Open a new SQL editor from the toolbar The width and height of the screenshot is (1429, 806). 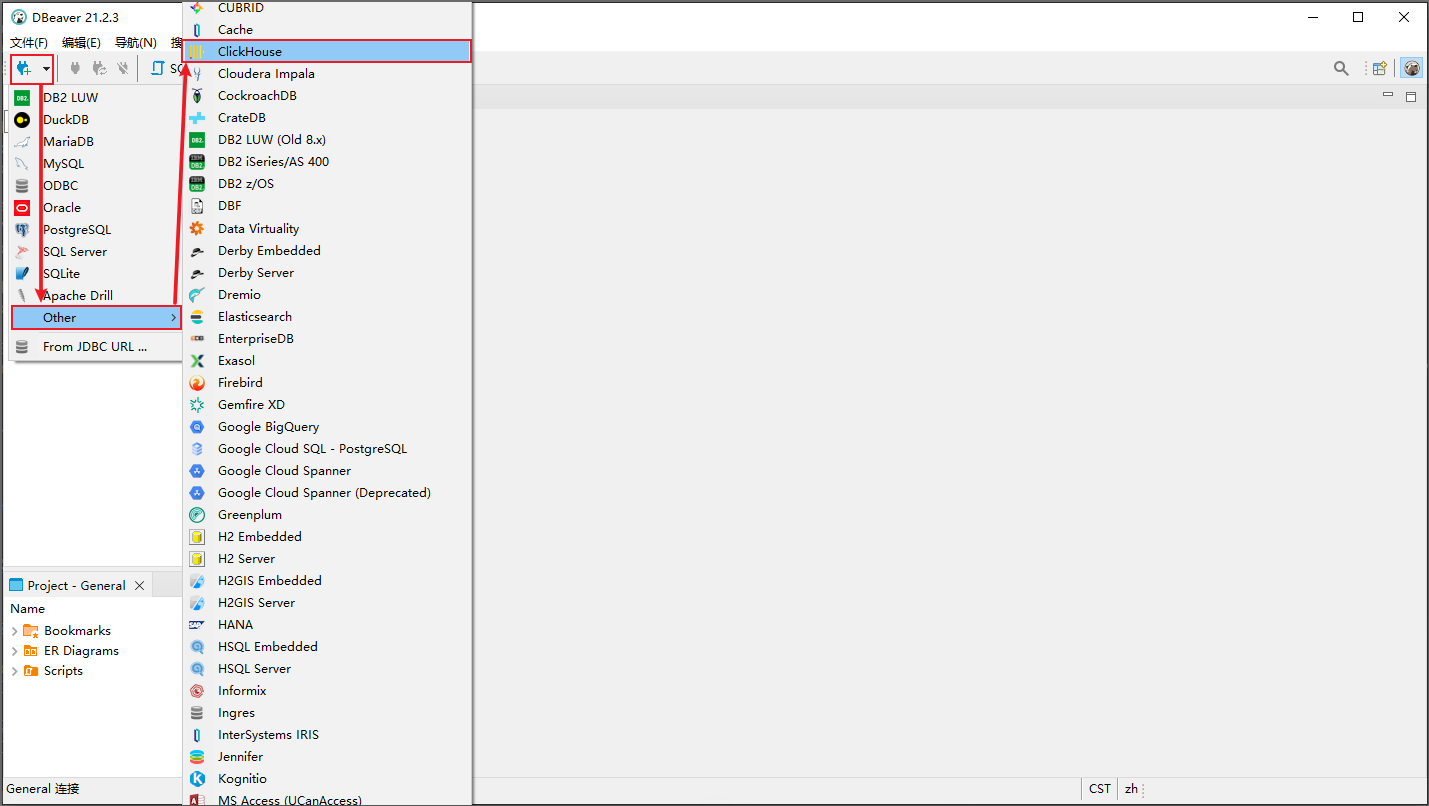click(x=160, y=68)
